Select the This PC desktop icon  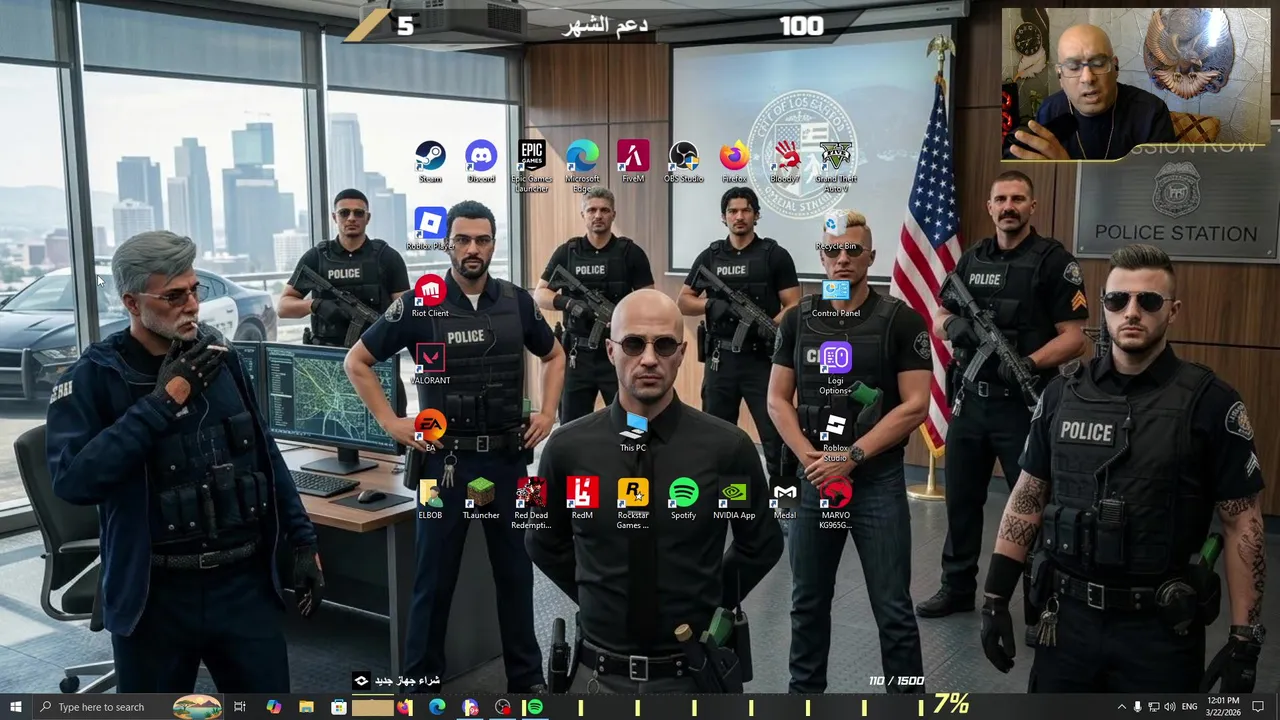click(633, 431)
